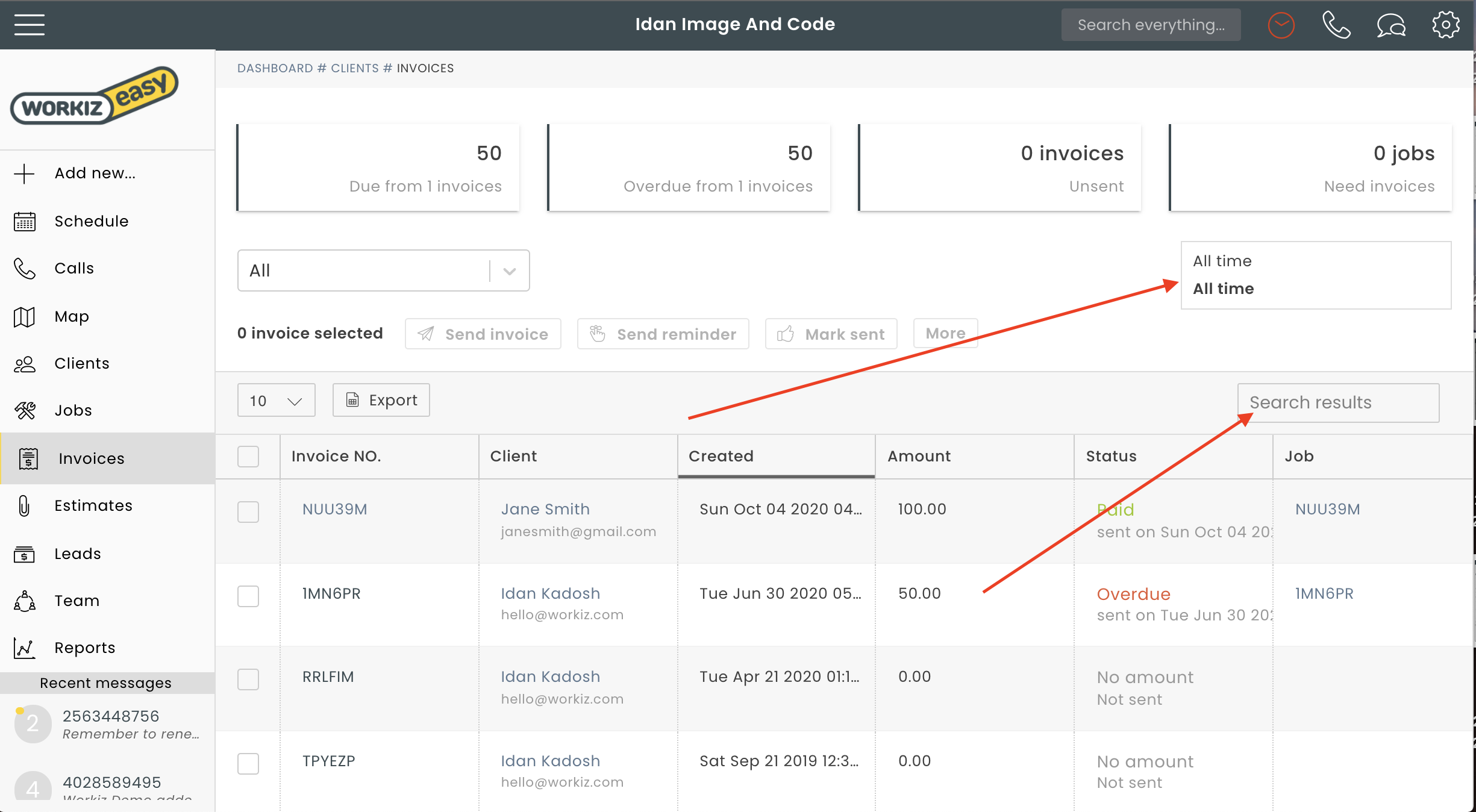Open settings gear icon

coord(1445,25)
